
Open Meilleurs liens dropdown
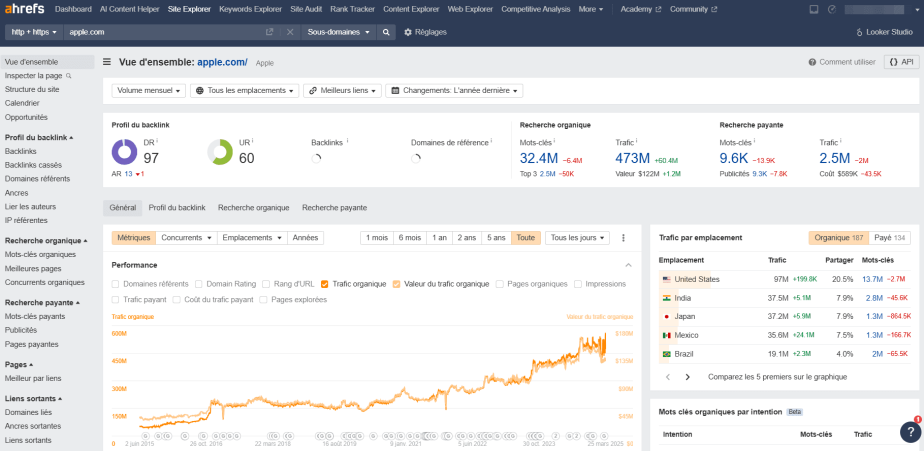tap(342, 91)
